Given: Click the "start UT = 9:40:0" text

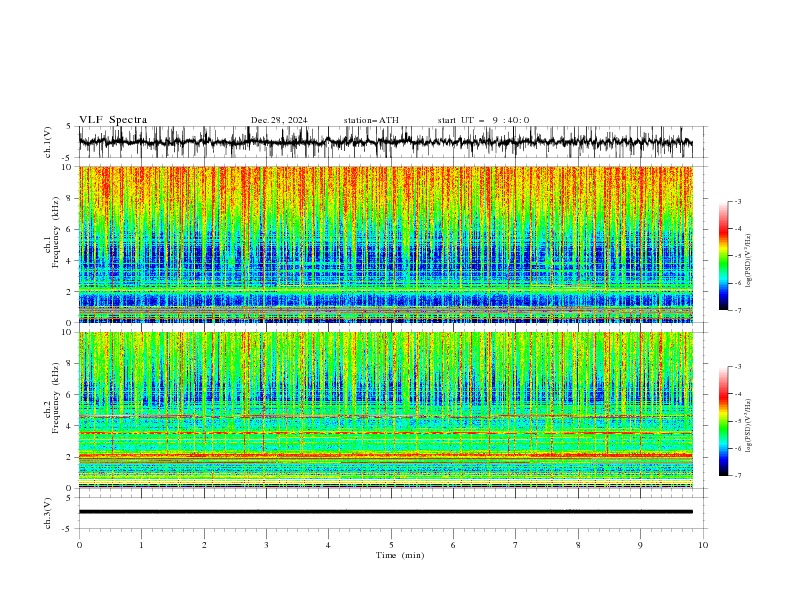Looking at the screenshot, I should click(483, 120).
